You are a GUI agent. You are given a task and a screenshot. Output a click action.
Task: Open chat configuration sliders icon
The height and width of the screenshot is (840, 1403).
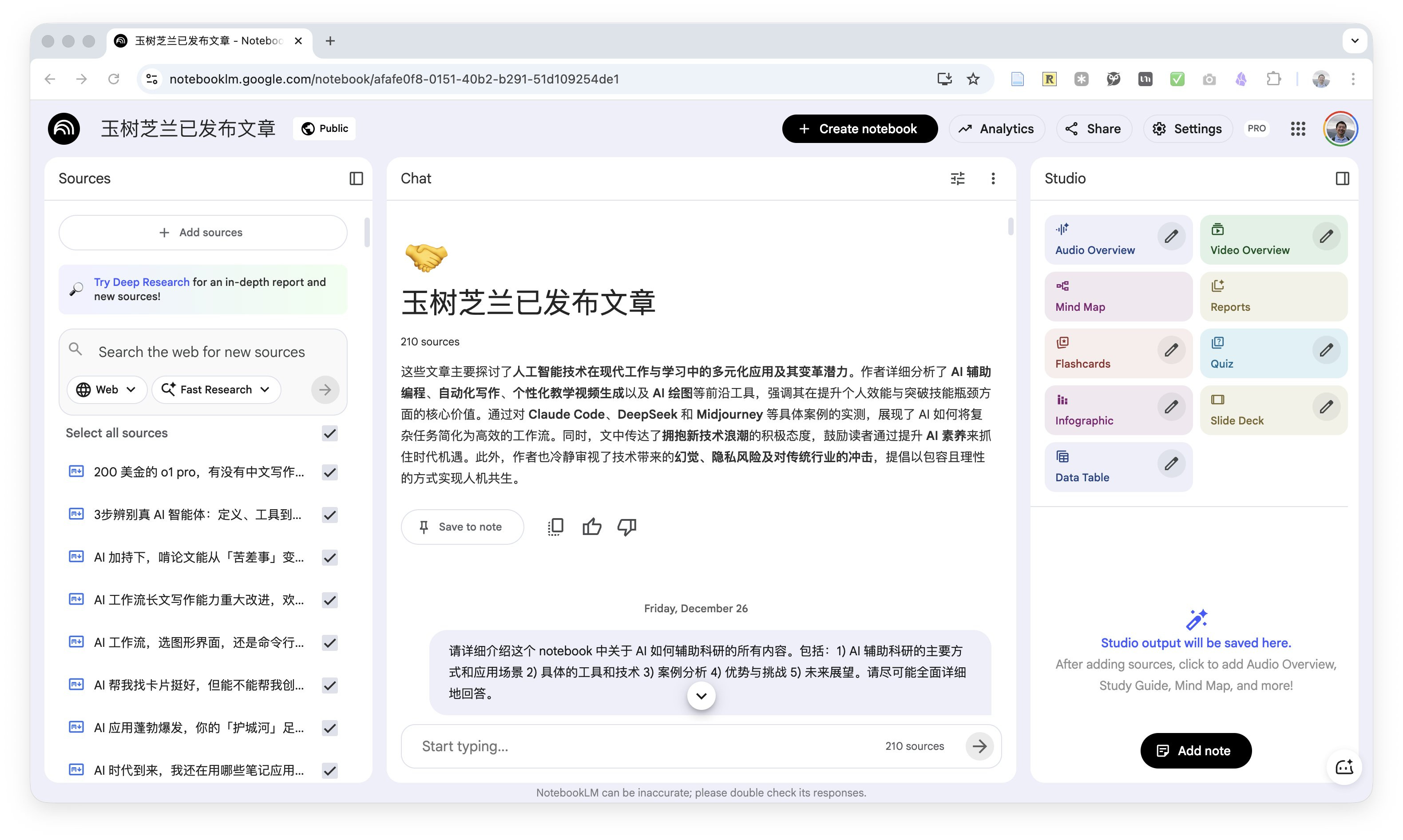click(x=957, y=178)
